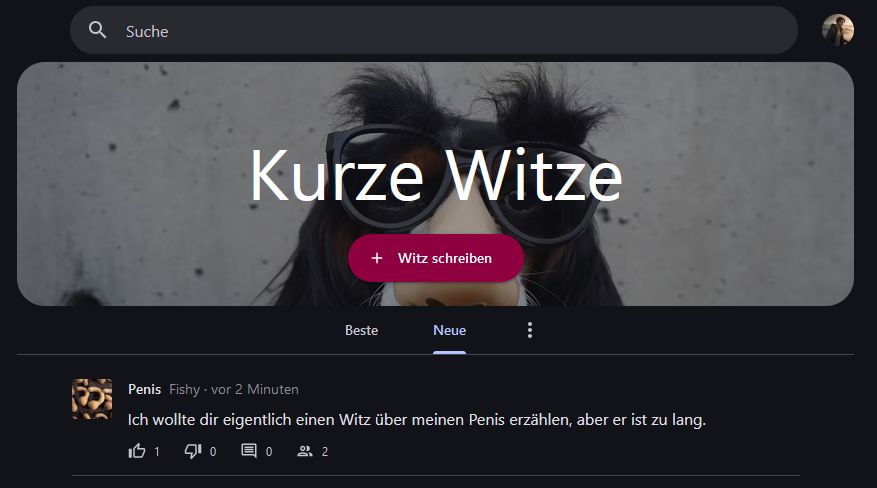Click the like count number 1

(x=157, y=452)
